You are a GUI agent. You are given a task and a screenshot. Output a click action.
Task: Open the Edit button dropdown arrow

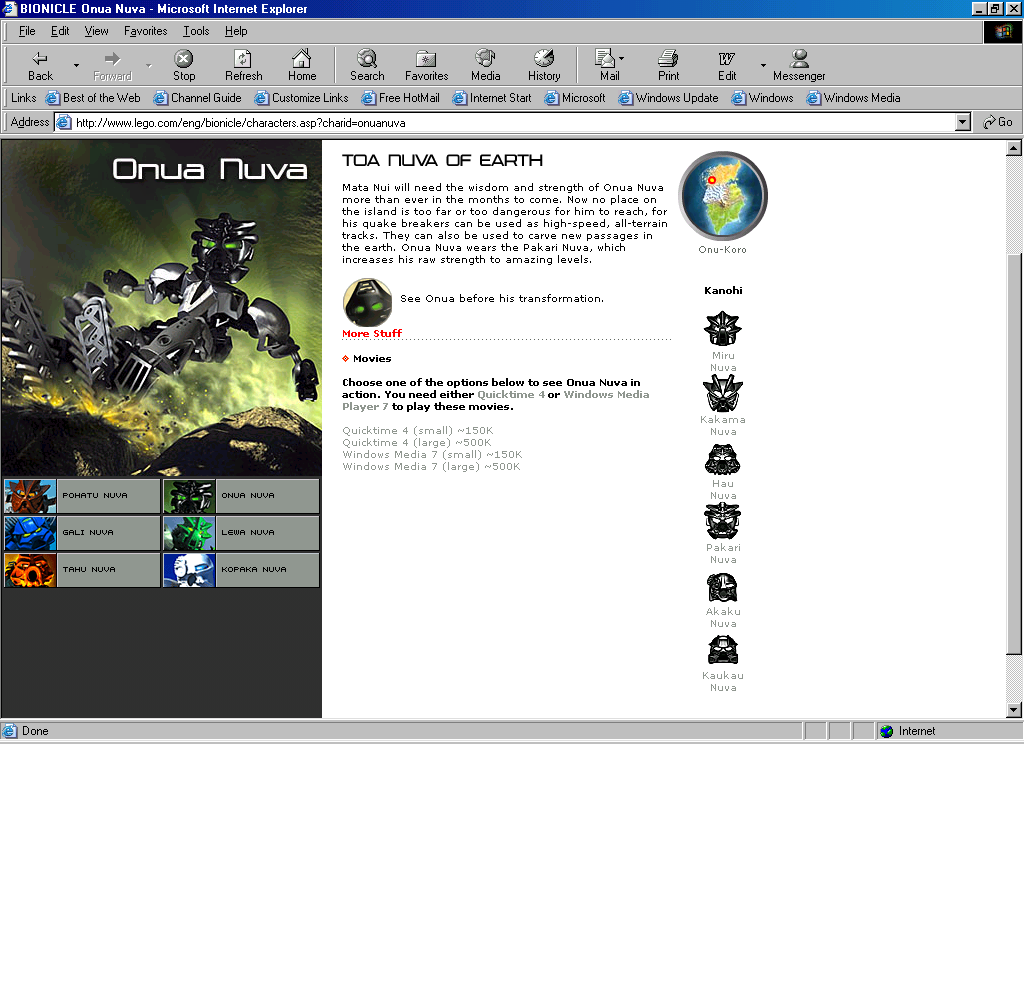(763, 65)
